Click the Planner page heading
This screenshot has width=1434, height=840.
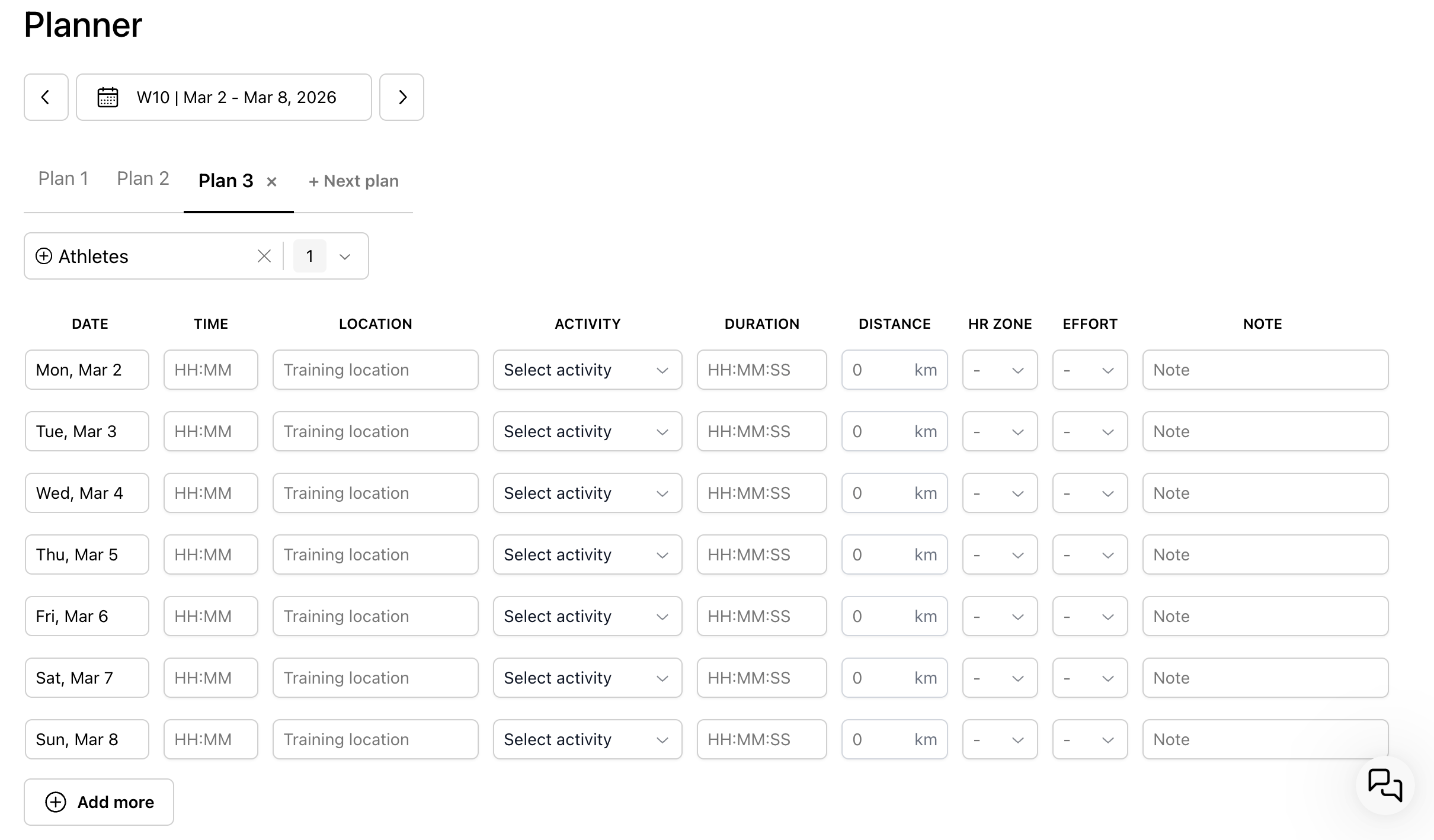tap(83, 25)
